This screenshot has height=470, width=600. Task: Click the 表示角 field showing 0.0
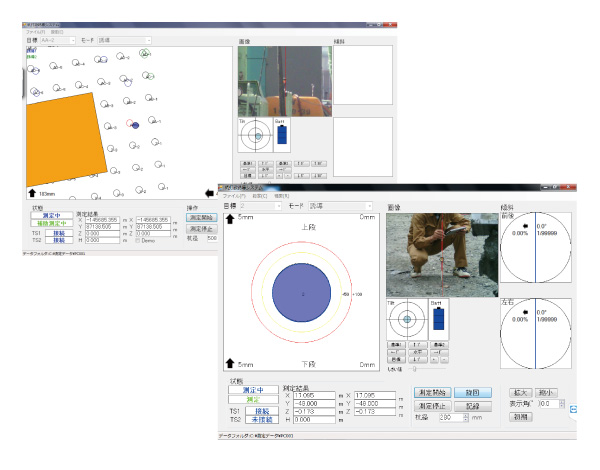pyautogui.click(x=549, y=404)
